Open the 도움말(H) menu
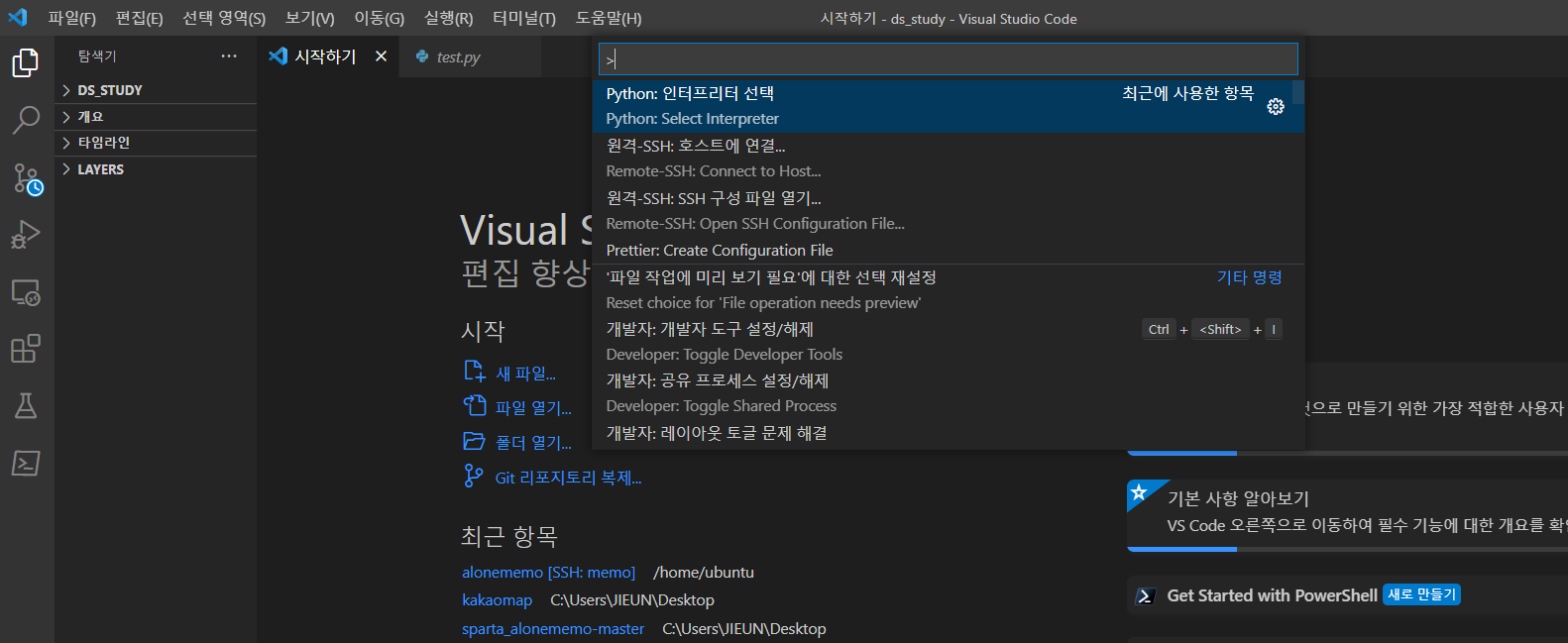 (609, 19)
